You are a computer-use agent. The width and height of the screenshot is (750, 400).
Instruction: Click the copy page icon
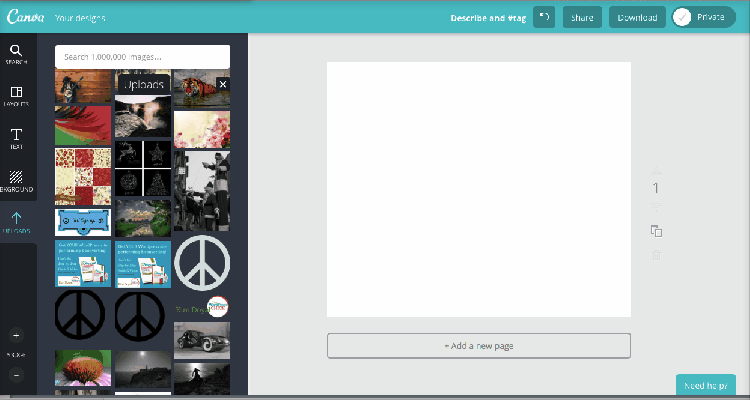coord(656,231)
